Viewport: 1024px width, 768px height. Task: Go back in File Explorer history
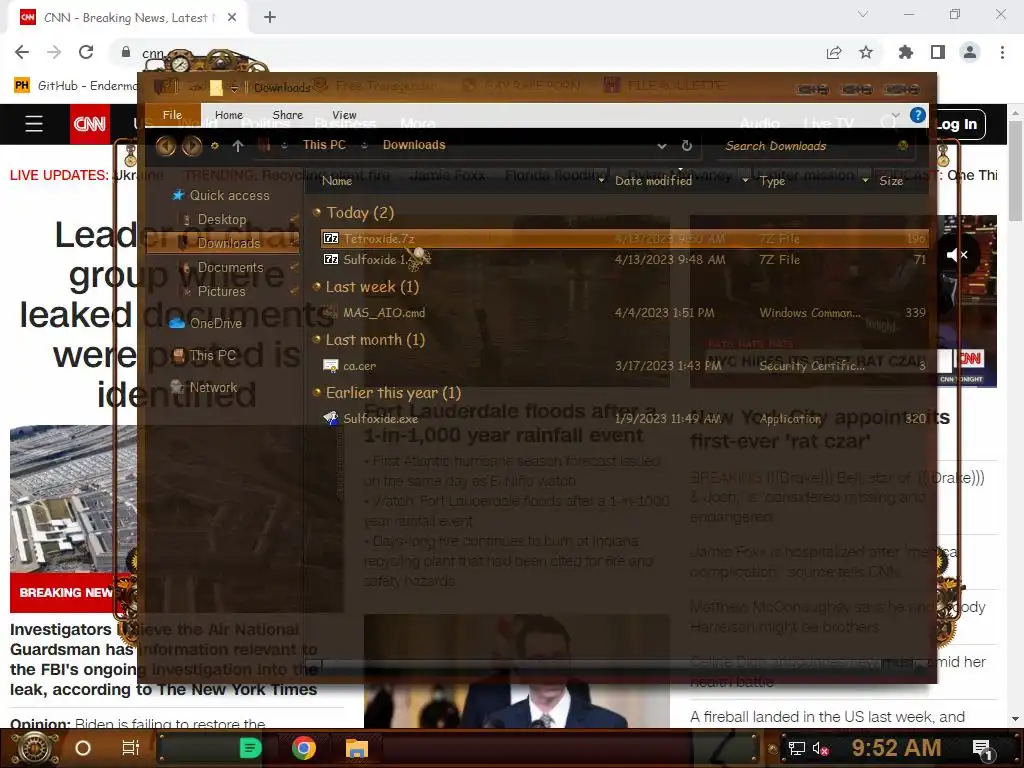[166, 146]
